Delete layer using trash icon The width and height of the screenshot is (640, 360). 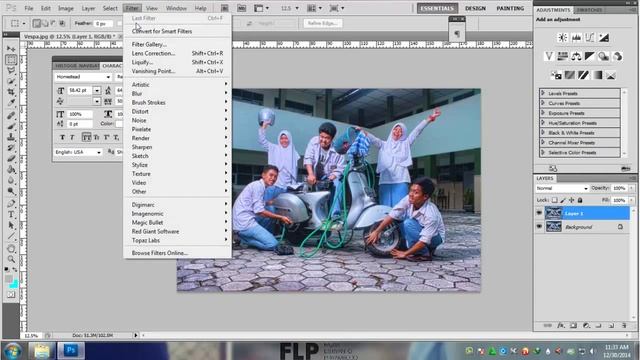[624, 325]
